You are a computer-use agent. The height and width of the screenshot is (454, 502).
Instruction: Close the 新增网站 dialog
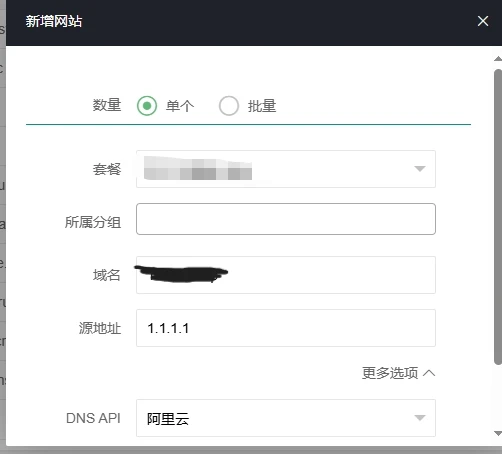(x=483, y=21)
